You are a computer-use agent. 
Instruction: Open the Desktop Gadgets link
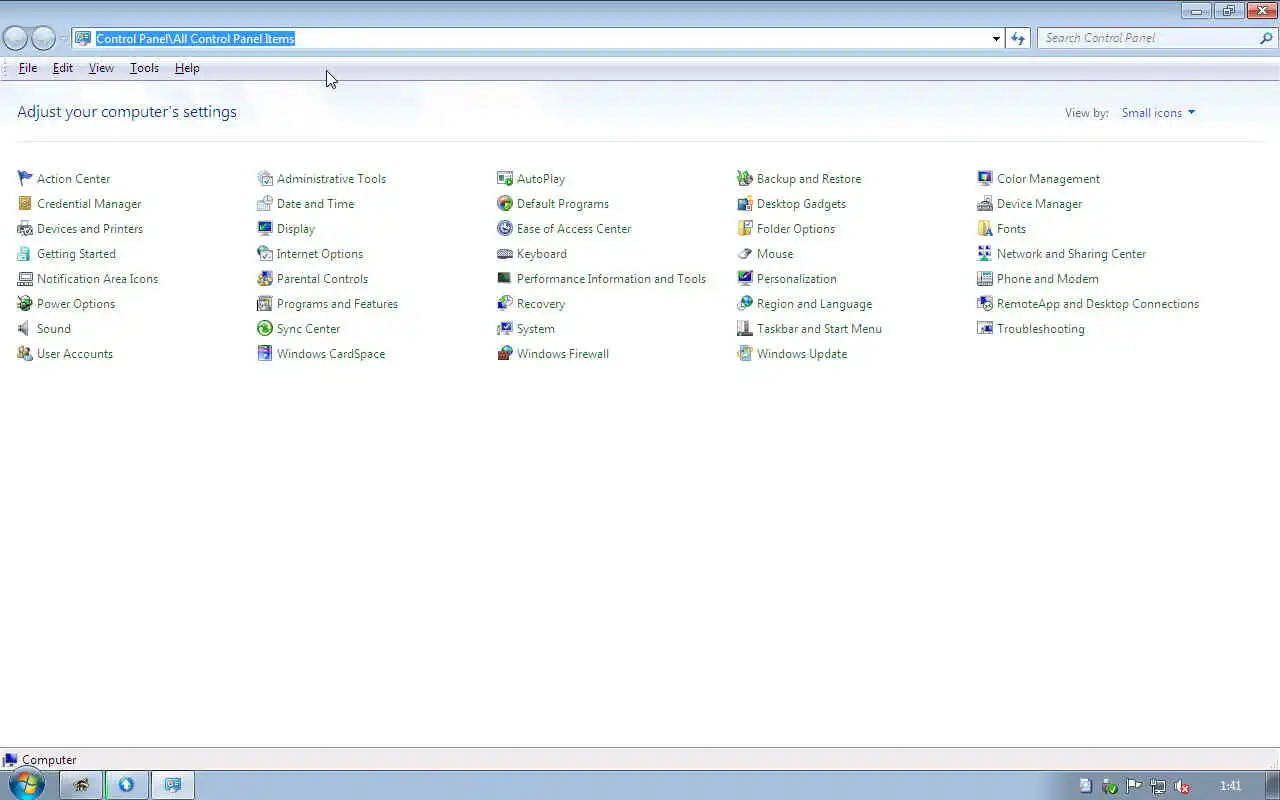click(801, 204)
